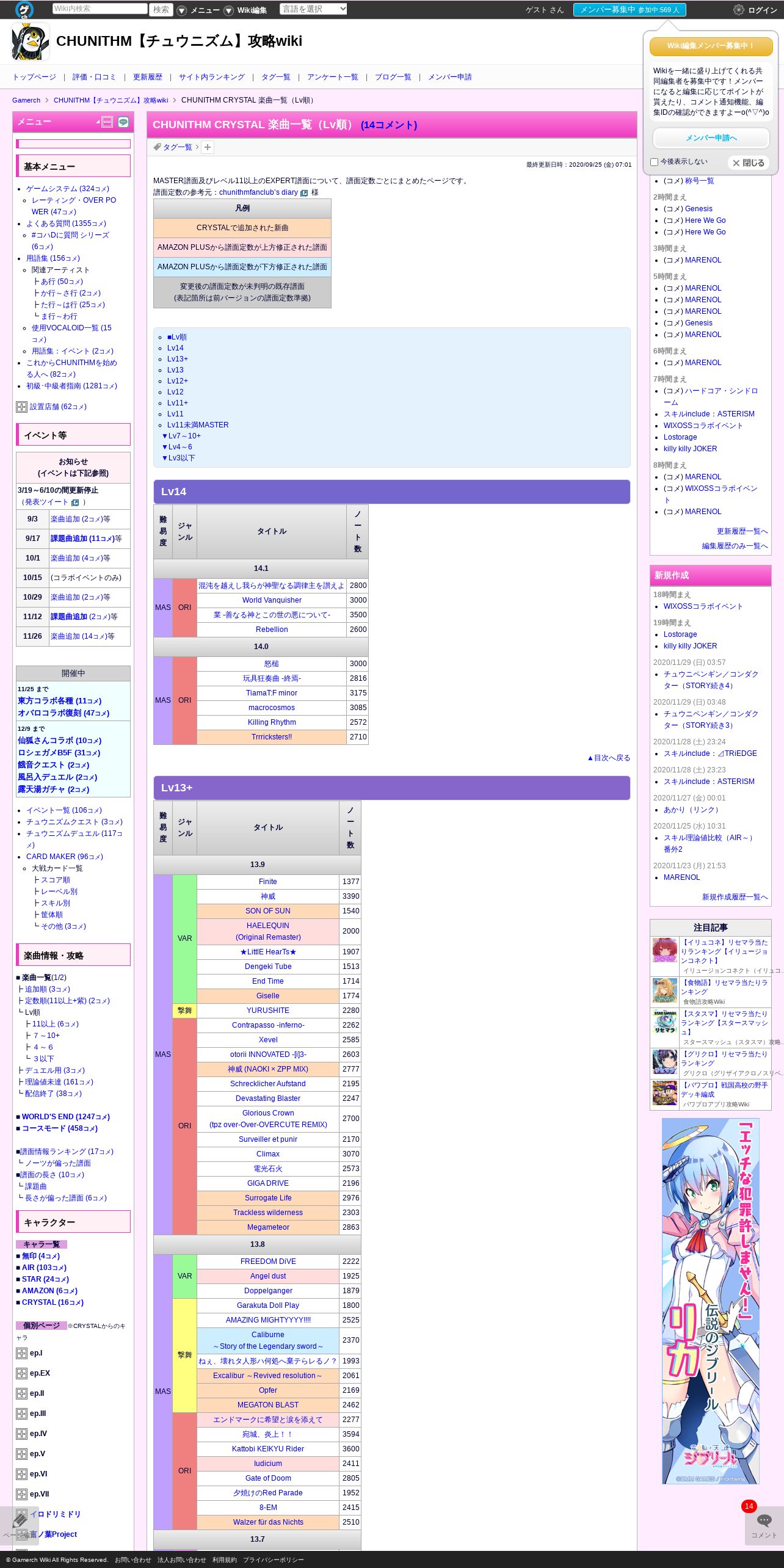Open the Trrricksters!! song link
The width and height of the screenshot is (784, 1568).
(272, 737)
